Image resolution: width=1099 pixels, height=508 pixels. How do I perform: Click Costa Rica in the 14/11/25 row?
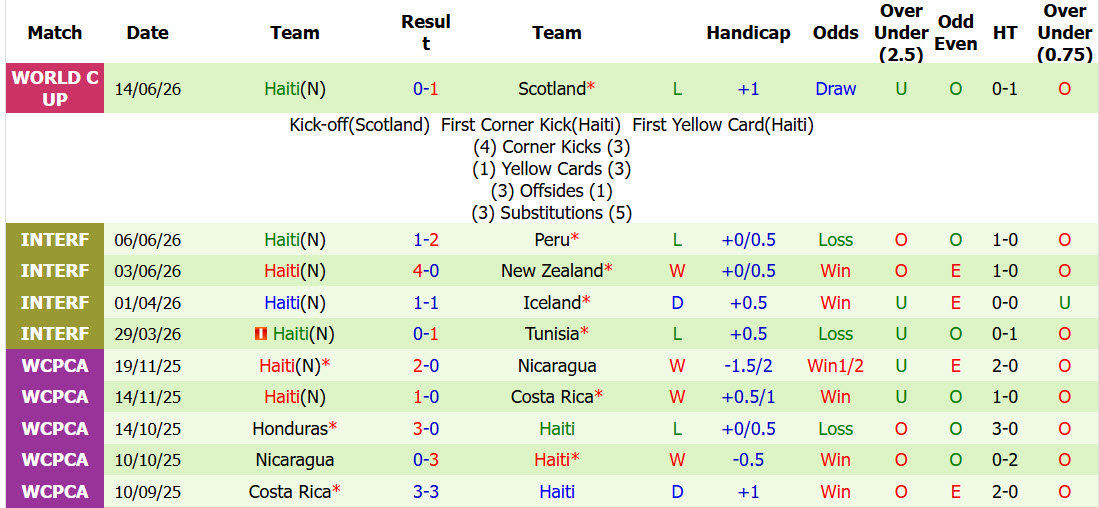[x=552, y=397]
